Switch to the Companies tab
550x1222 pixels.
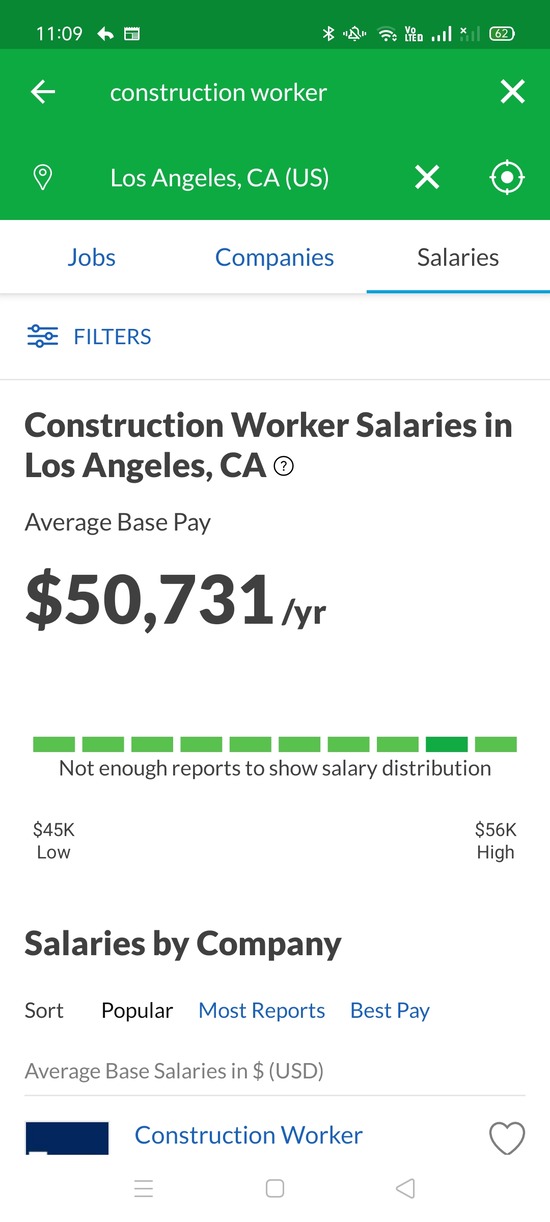point(275,257)
